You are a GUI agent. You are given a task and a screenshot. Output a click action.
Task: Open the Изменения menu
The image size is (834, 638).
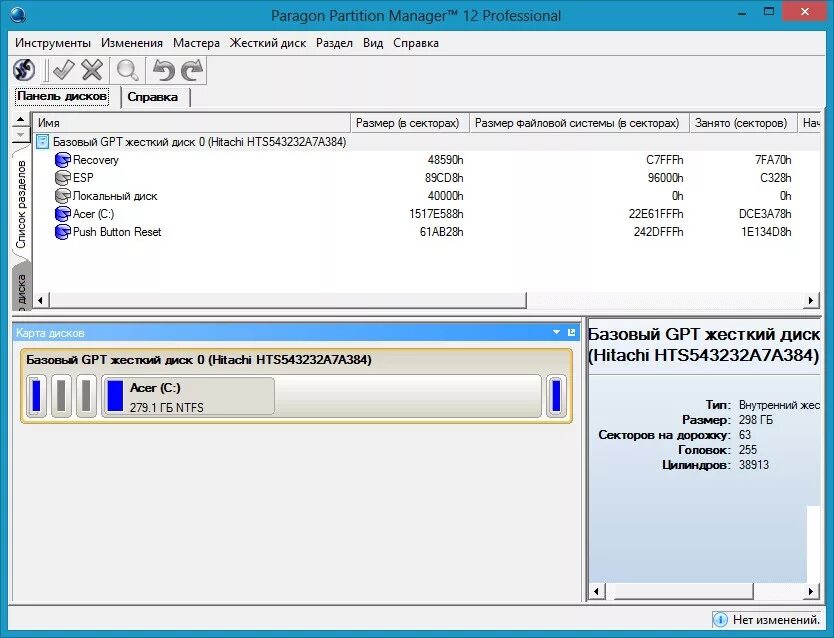(132, 43)
